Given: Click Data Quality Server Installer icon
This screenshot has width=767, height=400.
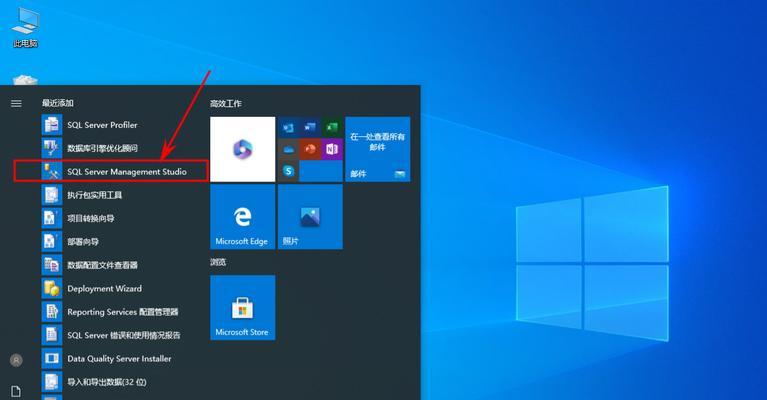Looking at the screenshot, I should (x=52, y=358).
